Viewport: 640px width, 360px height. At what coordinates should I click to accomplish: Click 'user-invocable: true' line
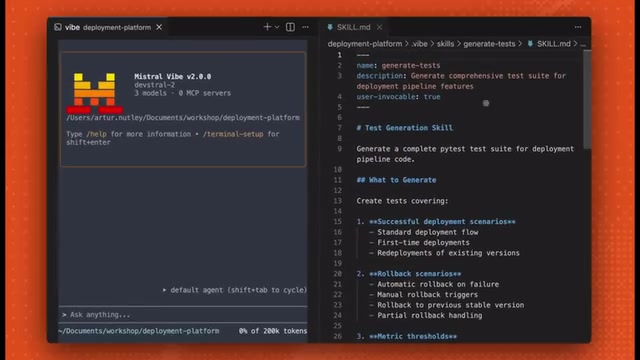(x=398, y=97)
